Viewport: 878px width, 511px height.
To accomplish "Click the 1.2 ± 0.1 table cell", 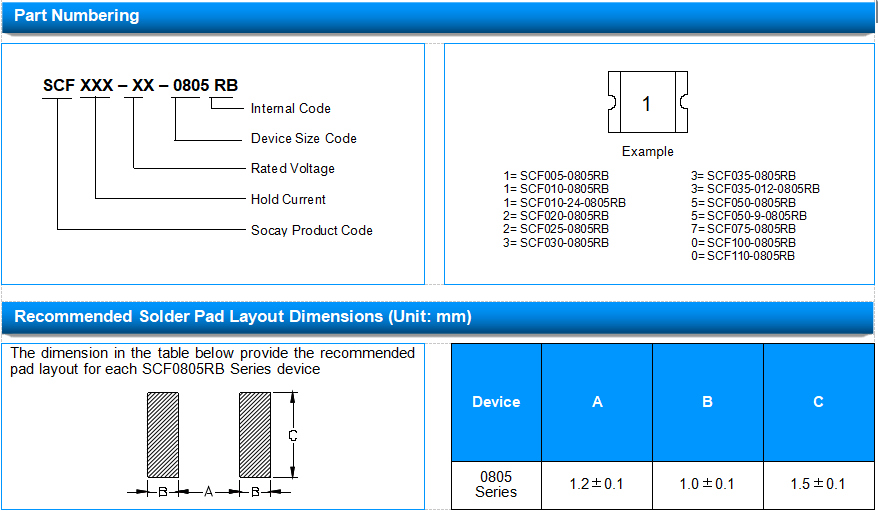I will 597,484.
